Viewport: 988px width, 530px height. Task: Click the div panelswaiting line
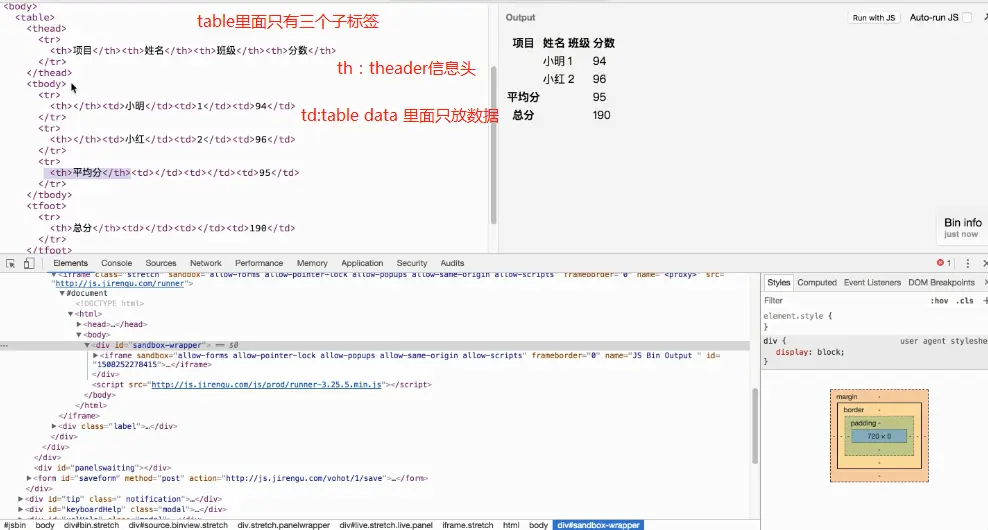click(103, 468)
